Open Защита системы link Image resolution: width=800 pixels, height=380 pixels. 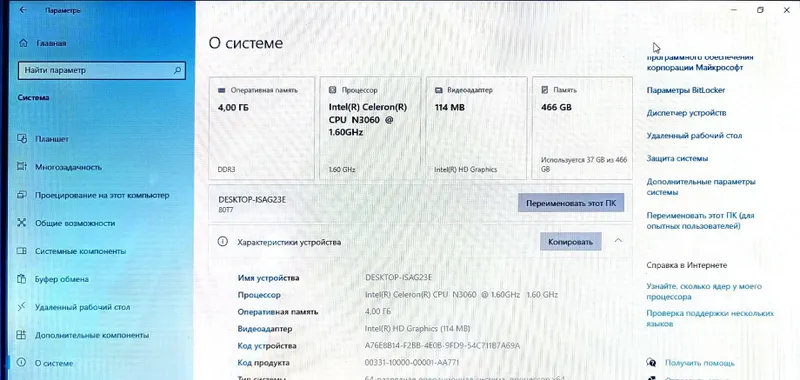click(677, 159)
